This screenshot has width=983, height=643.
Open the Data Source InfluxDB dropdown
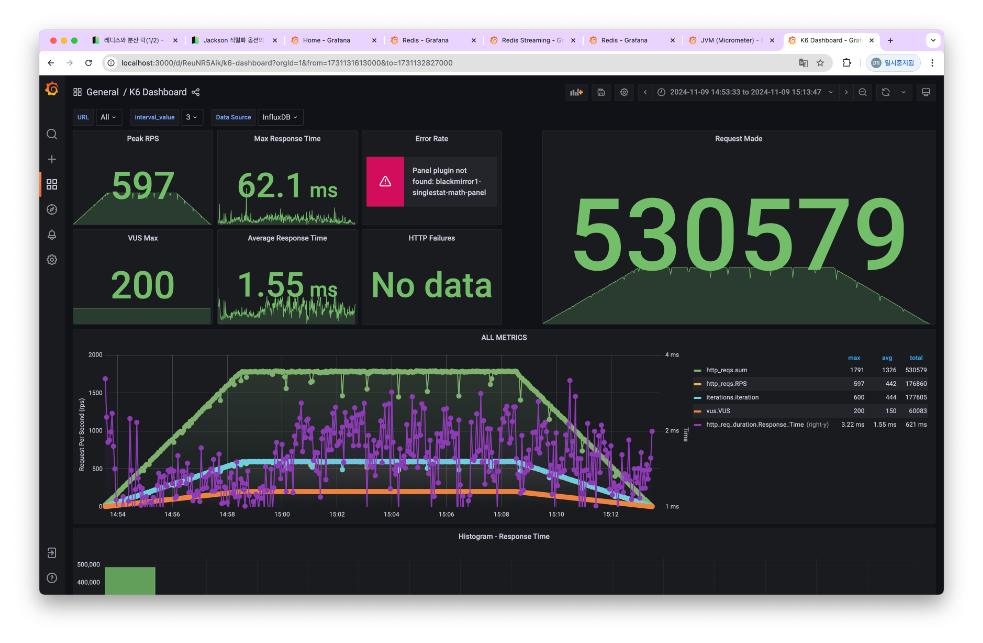(x=280, y=117)
